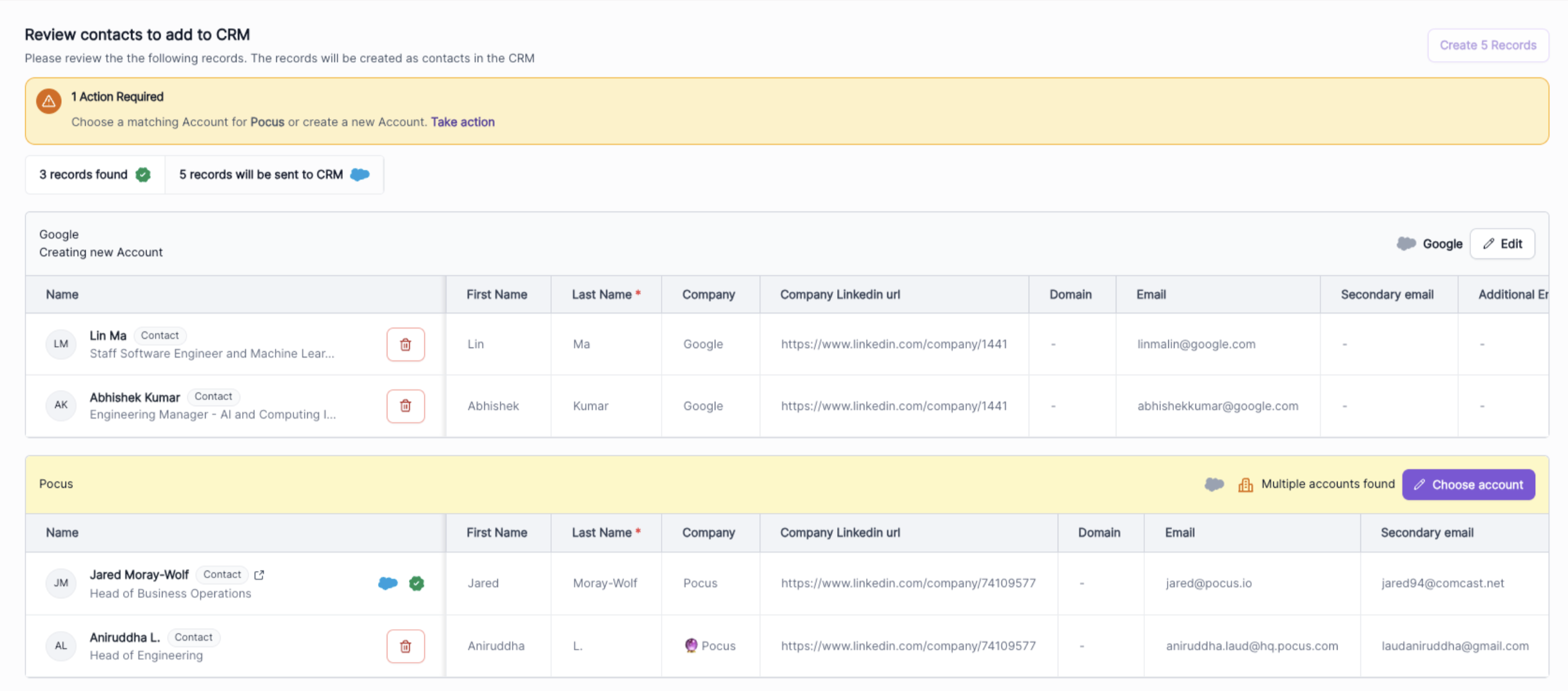Click laudaniruddha@gmail.com secondary email

[x=1455, y=646]
